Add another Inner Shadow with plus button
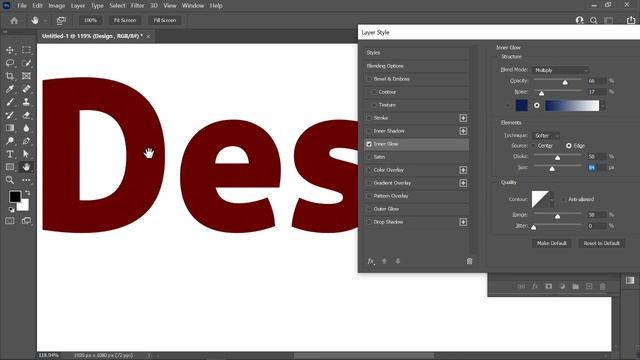The image size is (640, 360). coord(463,131)
